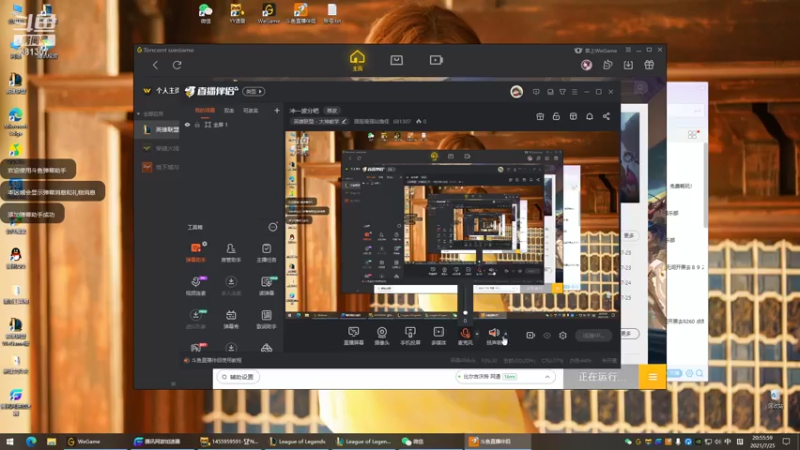The height and width of the screenshot is (450, 800).
Task: Add 摄像头 camera source
Action: (x=382, y=336)
